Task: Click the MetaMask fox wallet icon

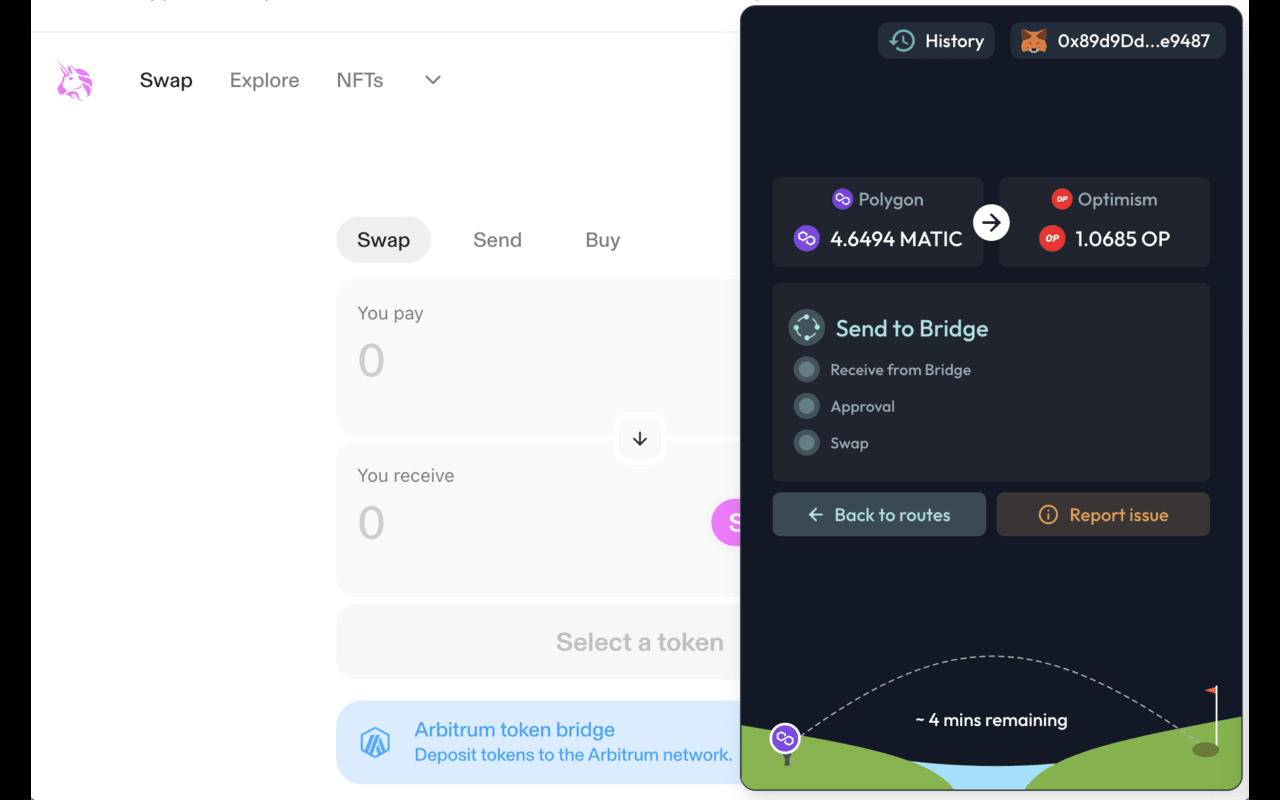Action: coord(1033,41)
